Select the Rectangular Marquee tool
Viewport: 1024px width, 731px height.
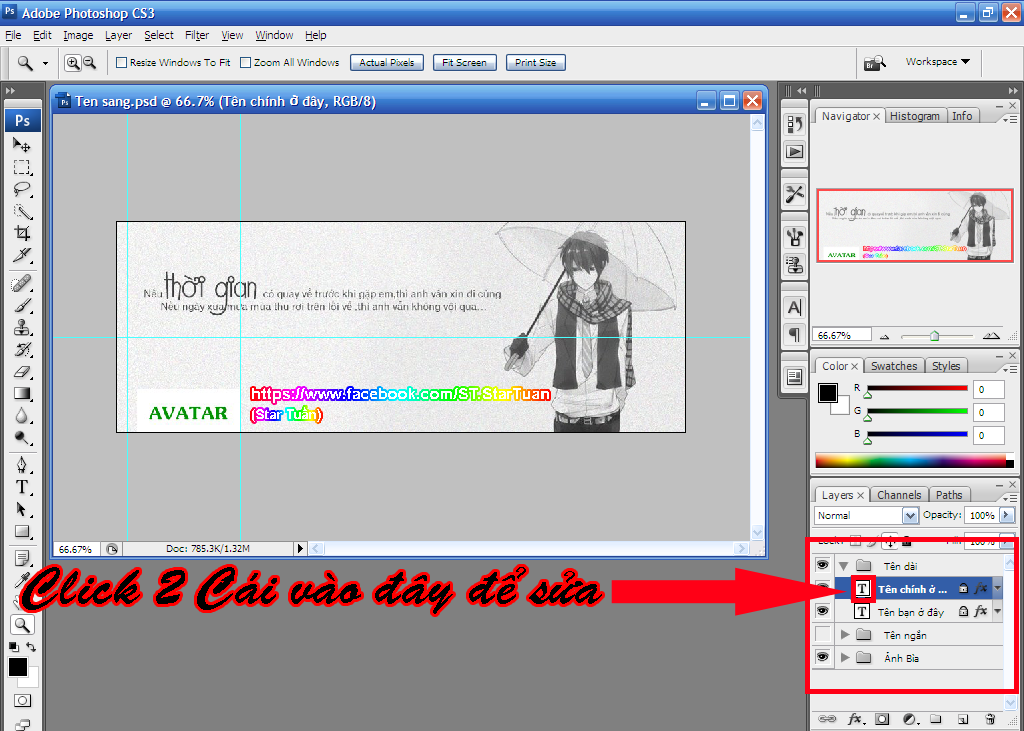[22, 167]
